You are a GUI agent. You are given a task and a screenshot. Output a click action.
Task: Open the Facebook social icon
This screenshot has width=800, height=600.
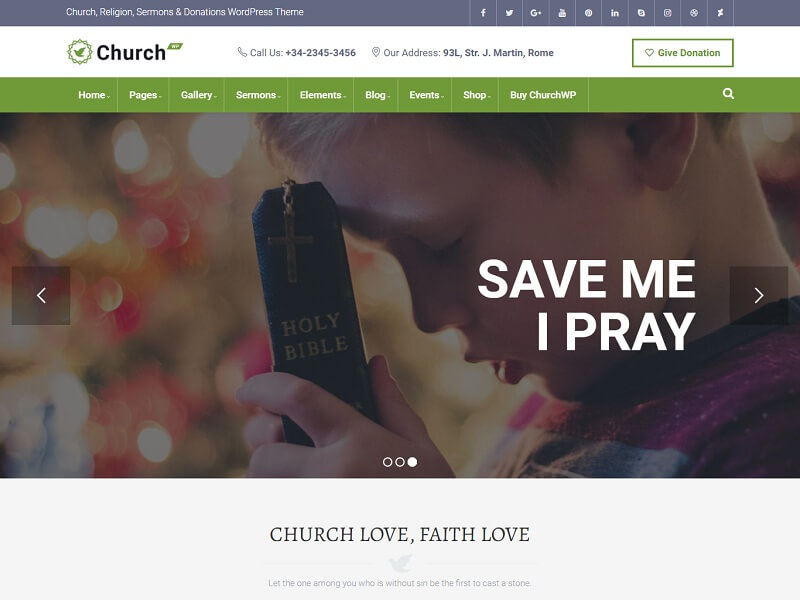click(483, 13)
